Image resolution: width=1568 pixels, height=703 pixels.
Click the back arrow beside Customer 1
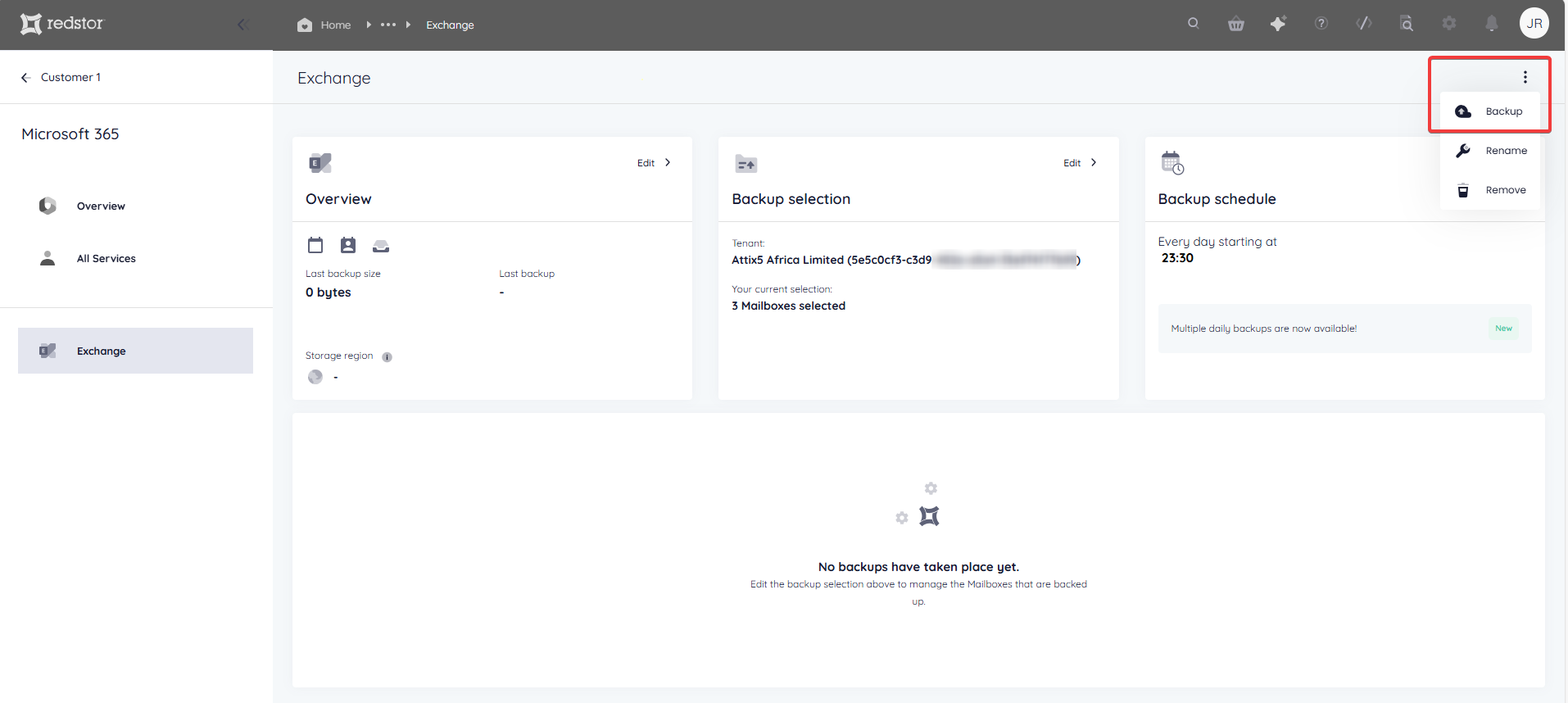(x=25, y=77)
